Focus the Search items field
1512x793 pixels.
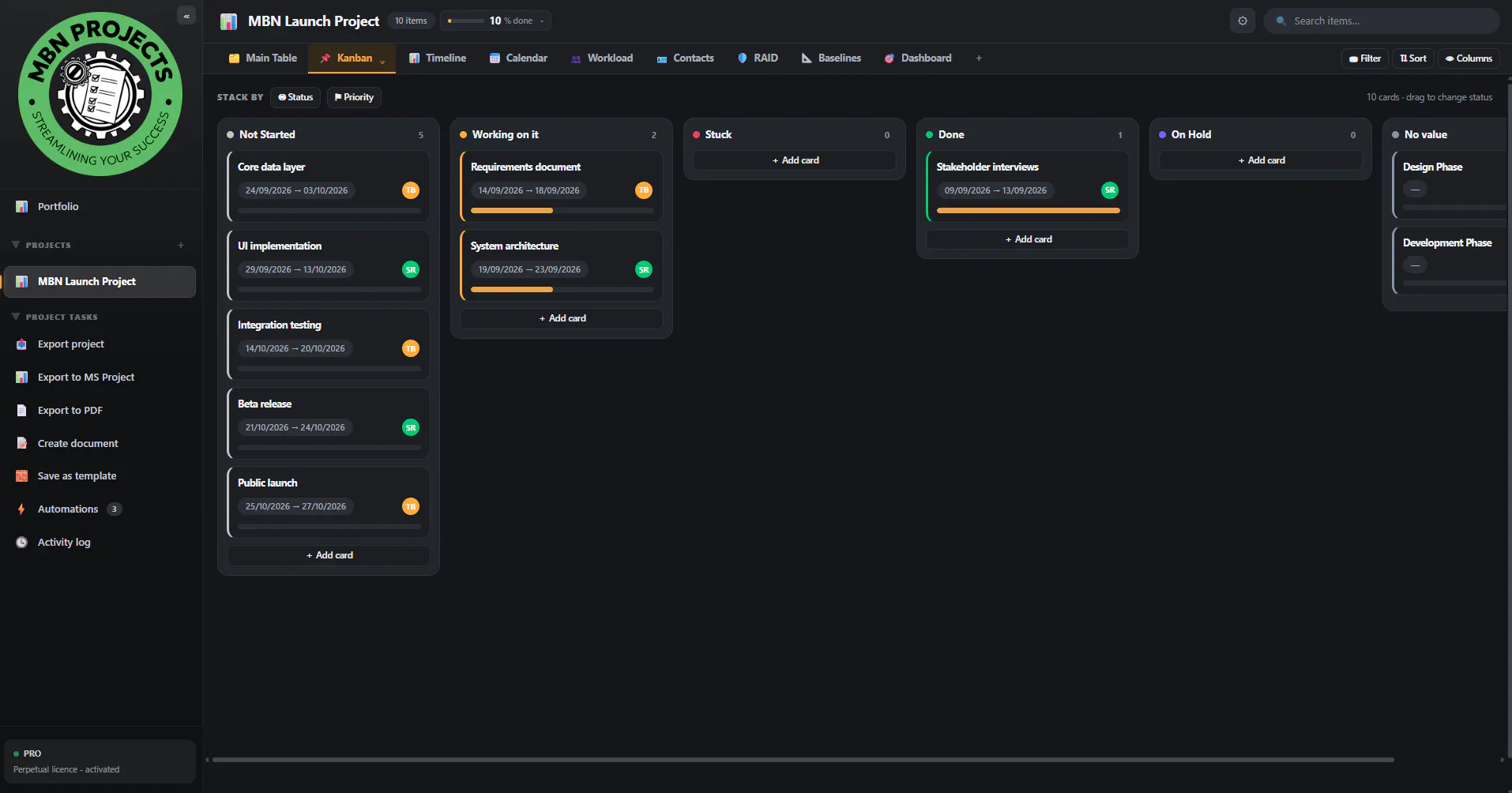pyautogui.click(x=1382, y=21)
